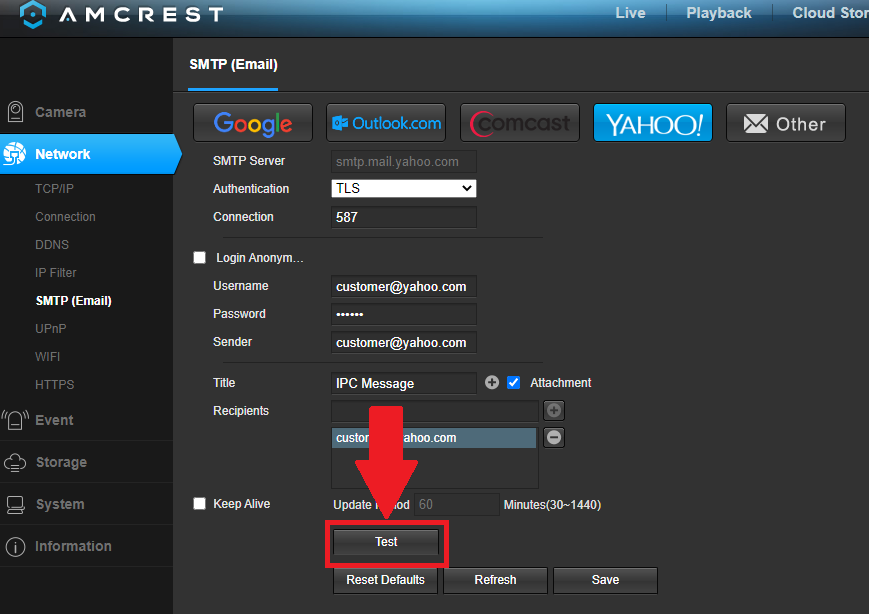Choose the Google email preset

pyautogui.click(x=253, y=123)
